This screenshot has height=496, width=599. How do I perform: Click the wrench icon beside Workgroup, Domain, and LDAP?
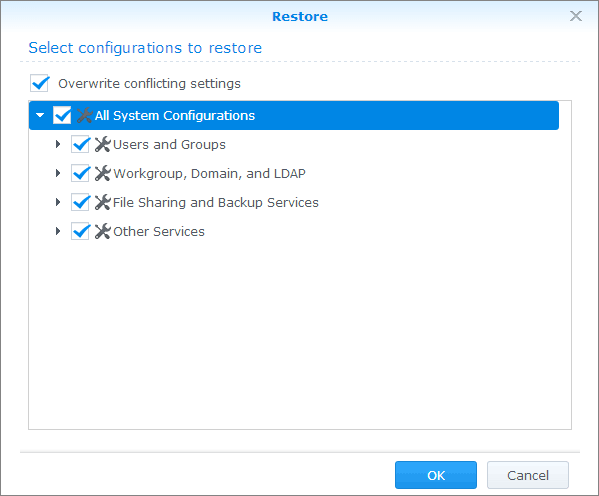click(102, 173)
